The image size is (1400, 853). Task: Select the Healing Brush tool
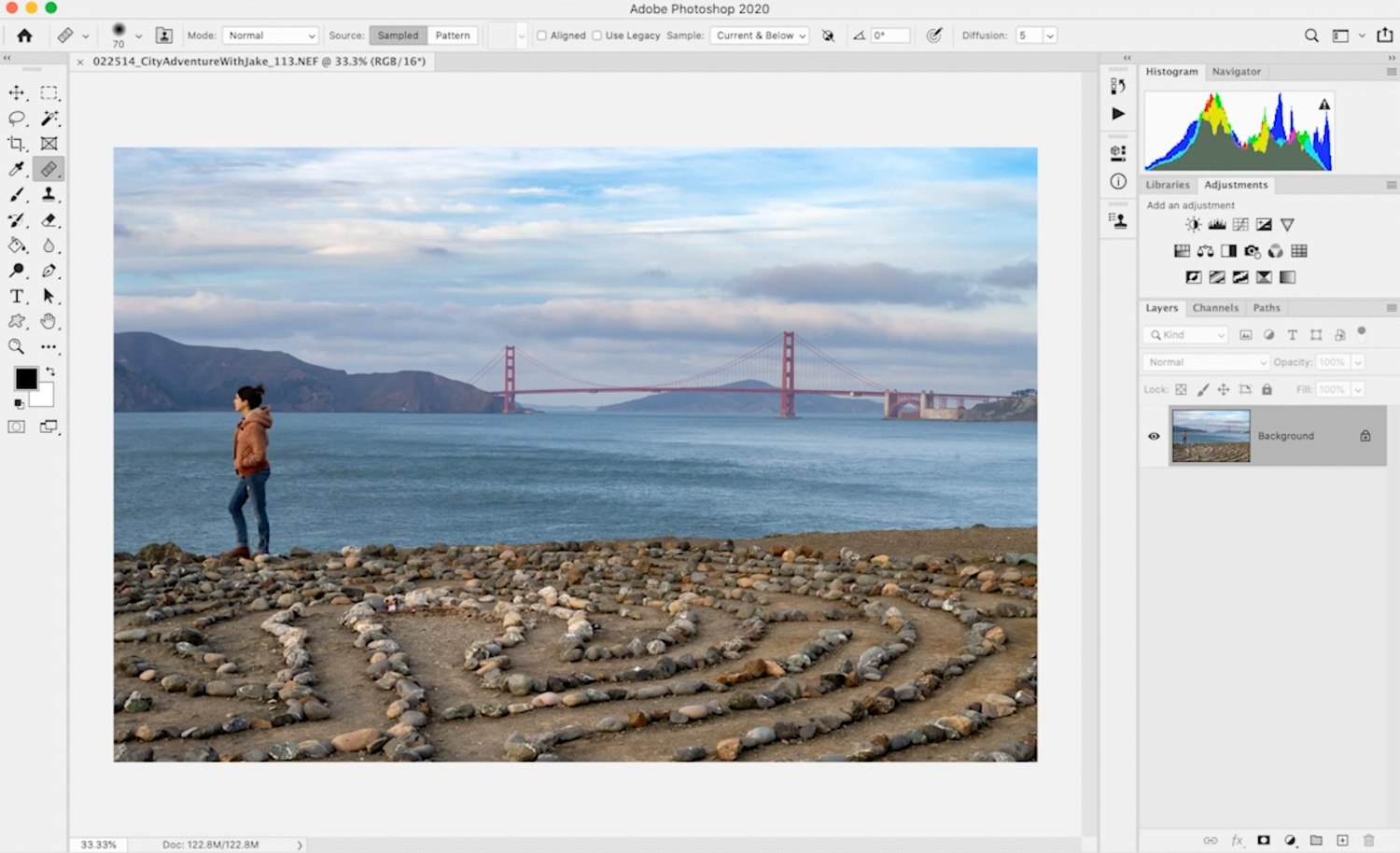click(x=49, y=169)
